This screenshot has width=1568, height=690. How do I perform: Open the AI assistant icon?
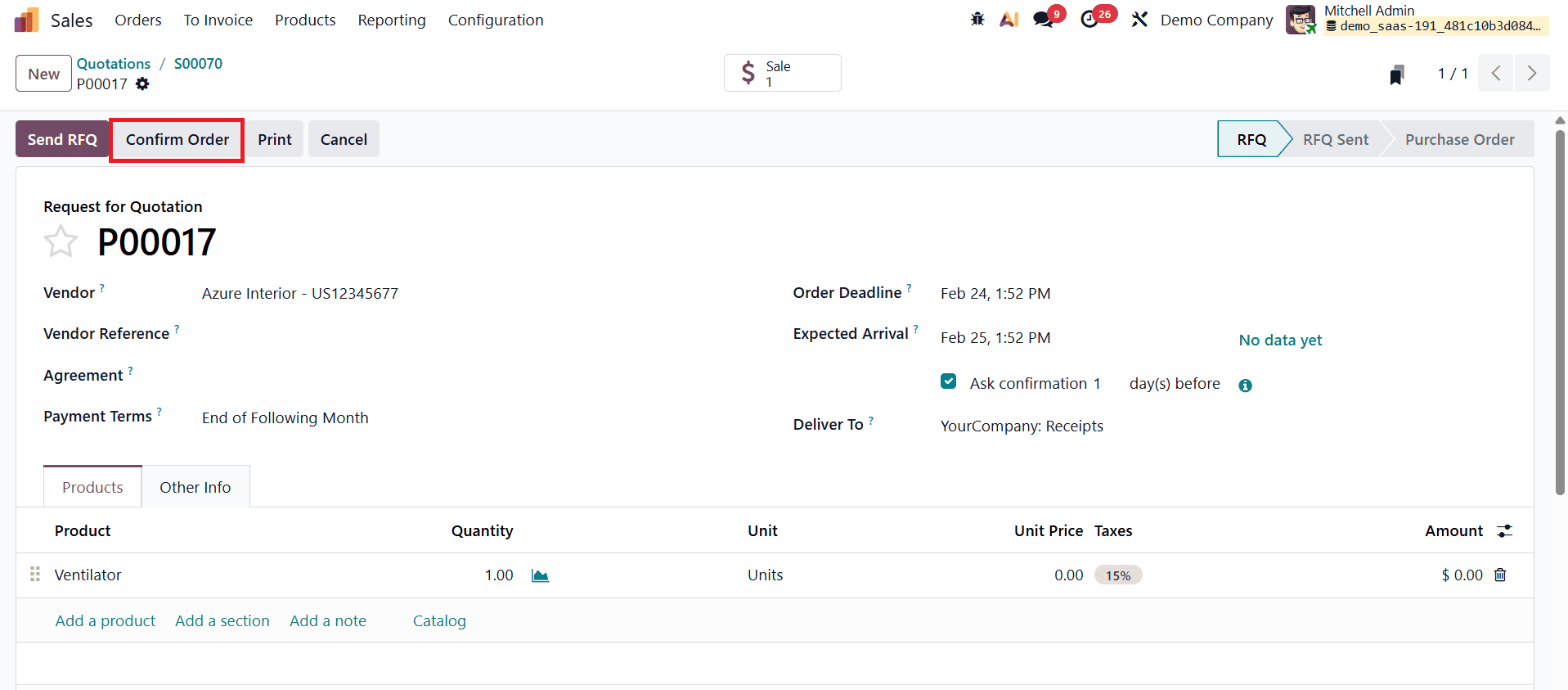[x=1009, y=18]
